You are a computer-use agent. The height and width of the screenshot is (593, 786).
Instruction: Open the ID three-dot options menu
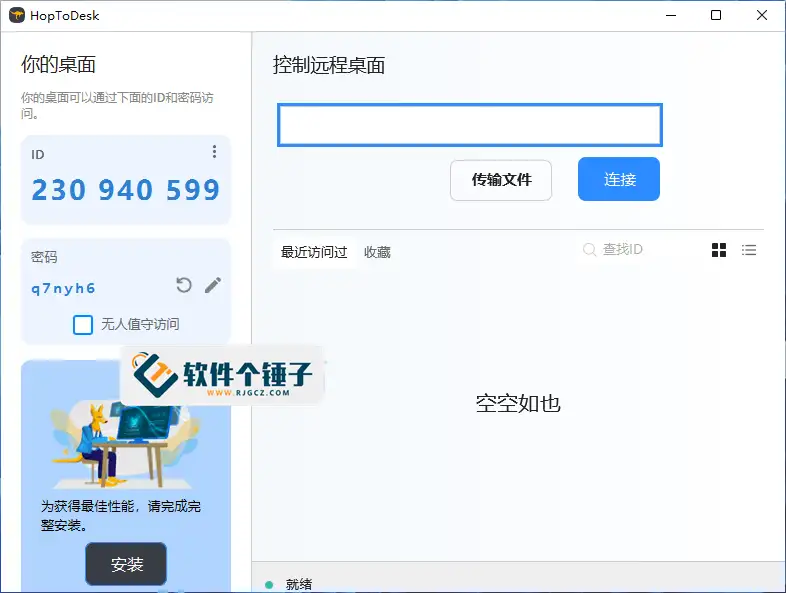(x=214, y=152)
